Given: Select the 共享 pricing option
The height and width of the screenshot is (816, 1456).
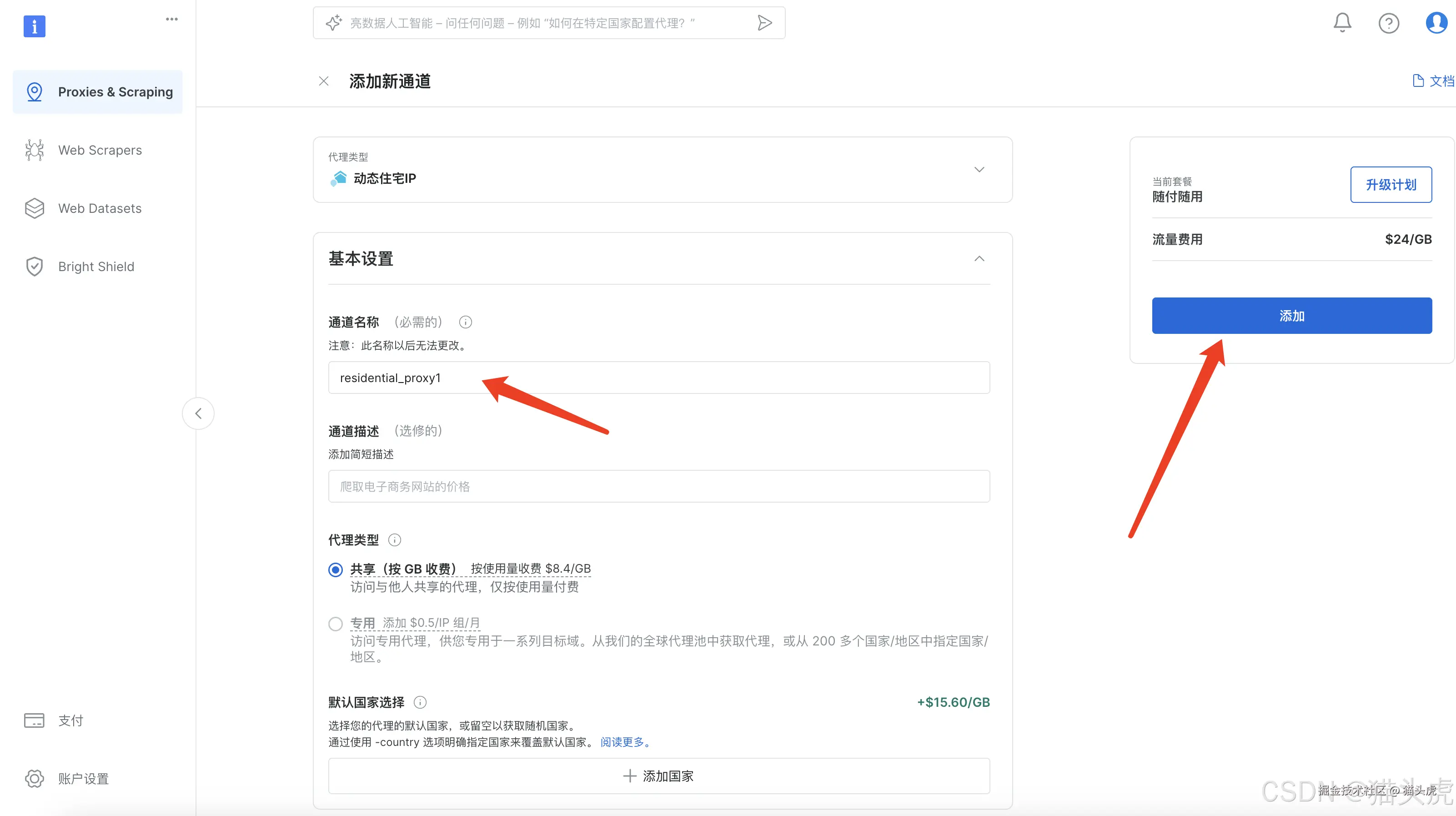Looking at the screenshot, I should tap(335, 569).
